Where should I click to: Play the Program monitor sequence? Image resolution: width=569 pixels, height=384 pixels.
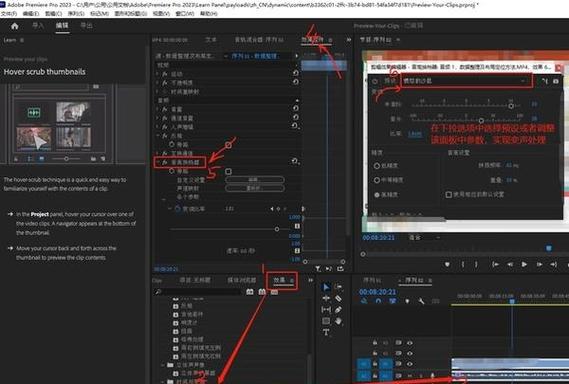coord(524,265)
